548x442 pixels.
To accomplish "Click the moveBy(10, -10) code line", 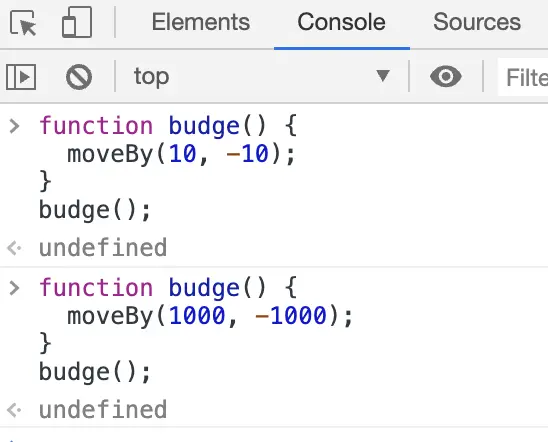I will click(x=182, y=154).
